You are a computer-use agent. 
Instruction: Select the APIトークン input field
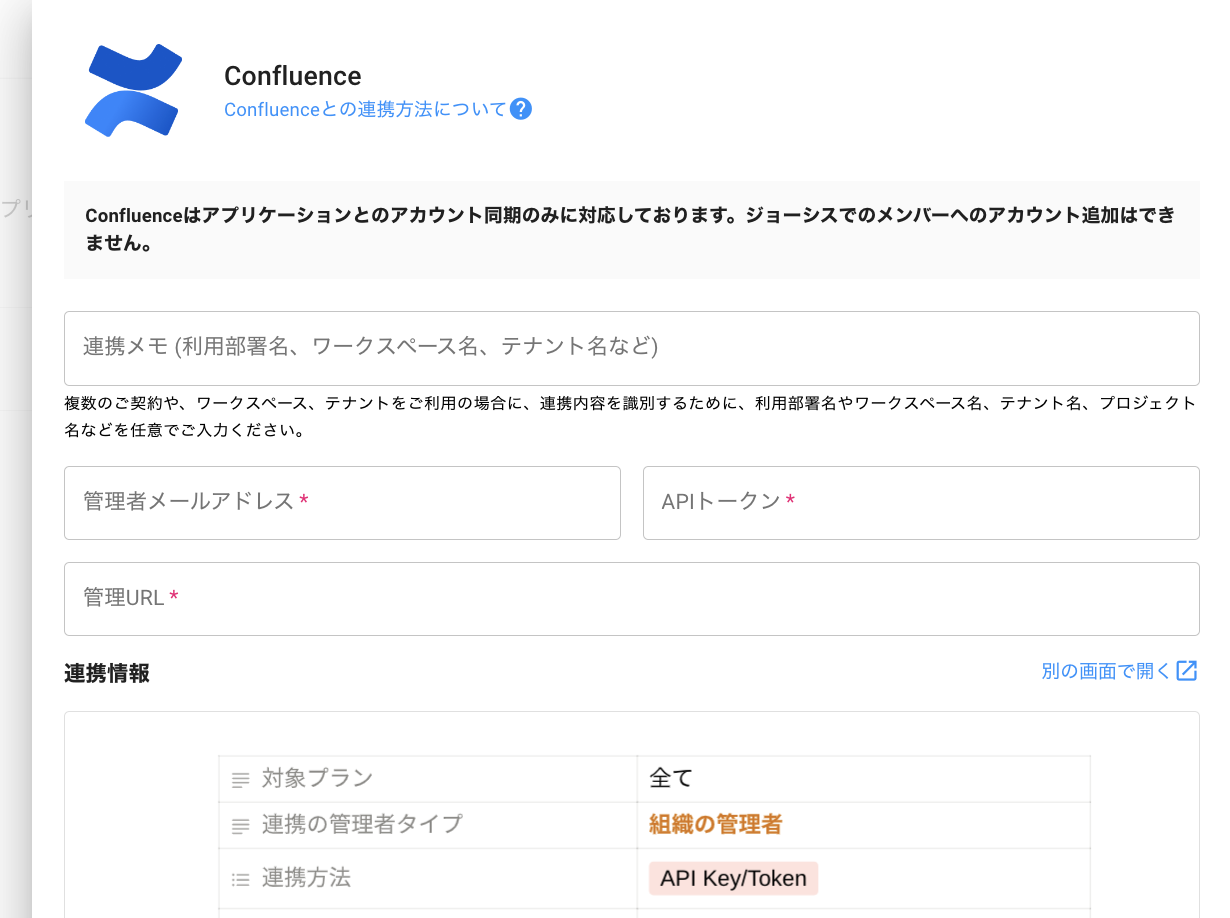[x=920, y=502]
